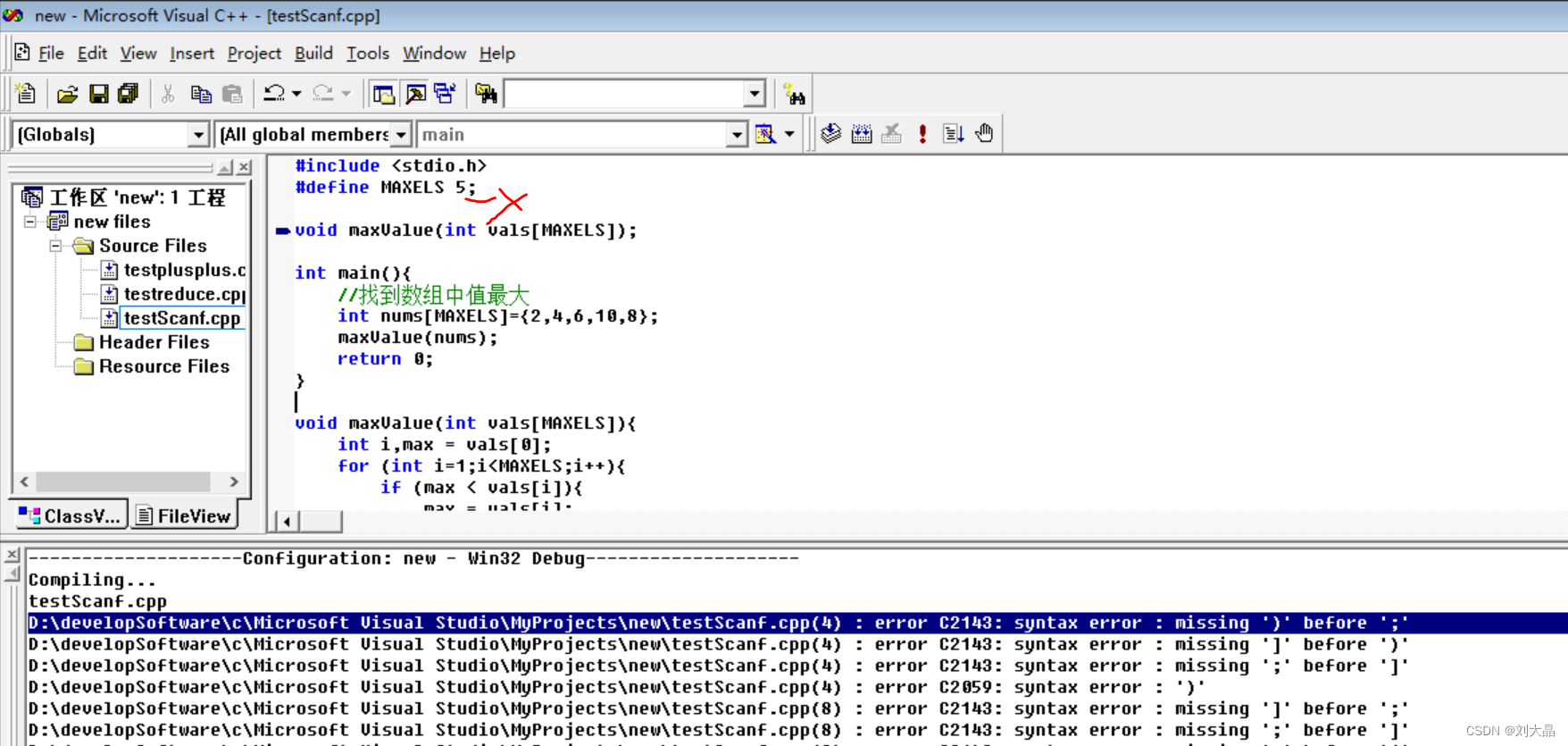
Task: Build the project
Action: coord(862,134)
